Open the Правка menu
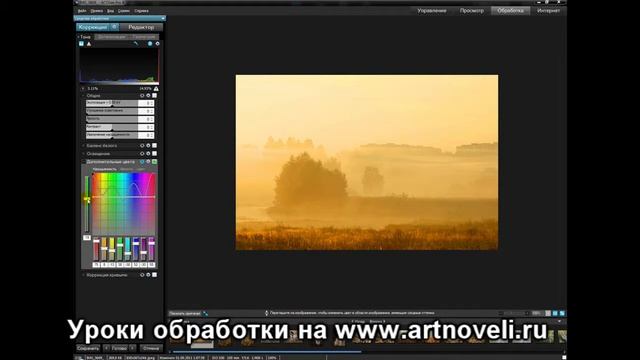Viewport: 640px width, 360px height. (x=97, y=11)
